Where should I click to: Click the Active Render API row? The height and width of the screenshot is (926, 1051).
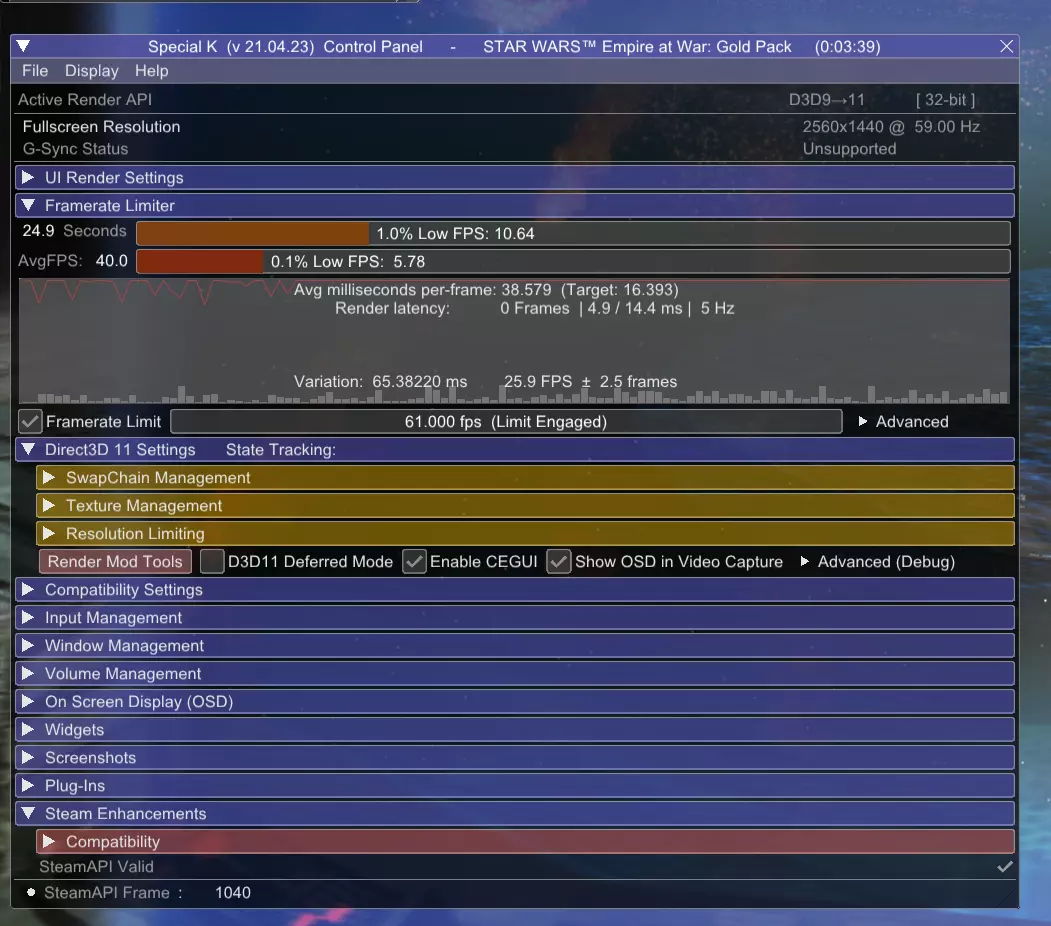coord(515,100)
